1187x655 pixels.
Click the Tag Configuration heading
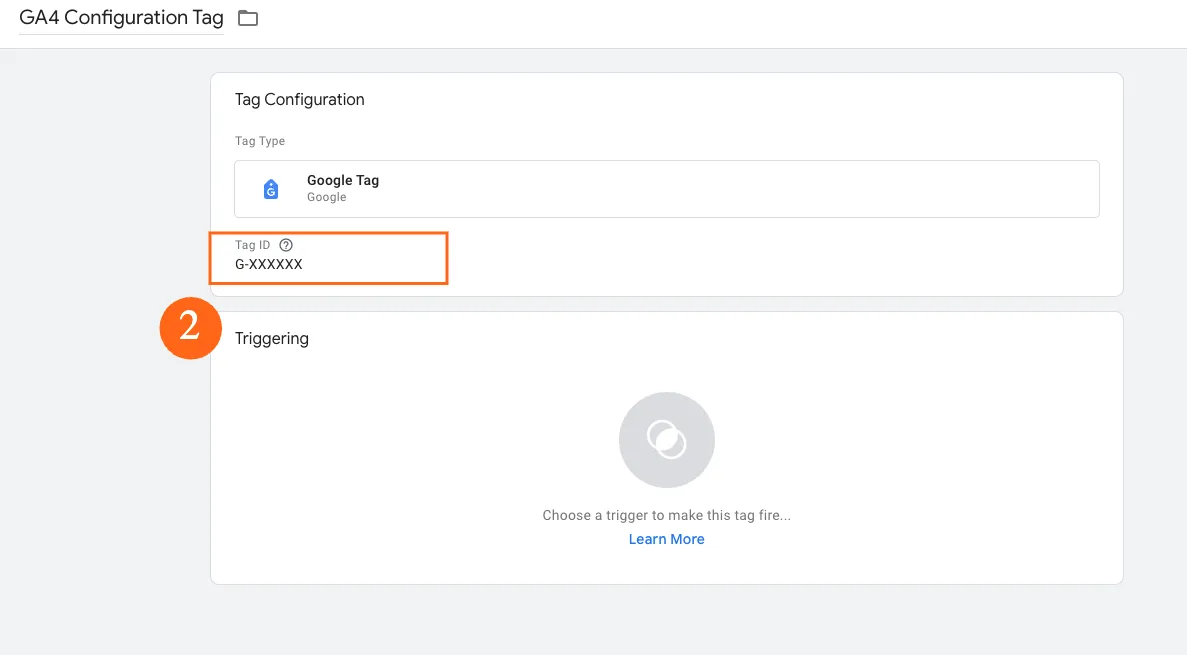click(300, 99)
